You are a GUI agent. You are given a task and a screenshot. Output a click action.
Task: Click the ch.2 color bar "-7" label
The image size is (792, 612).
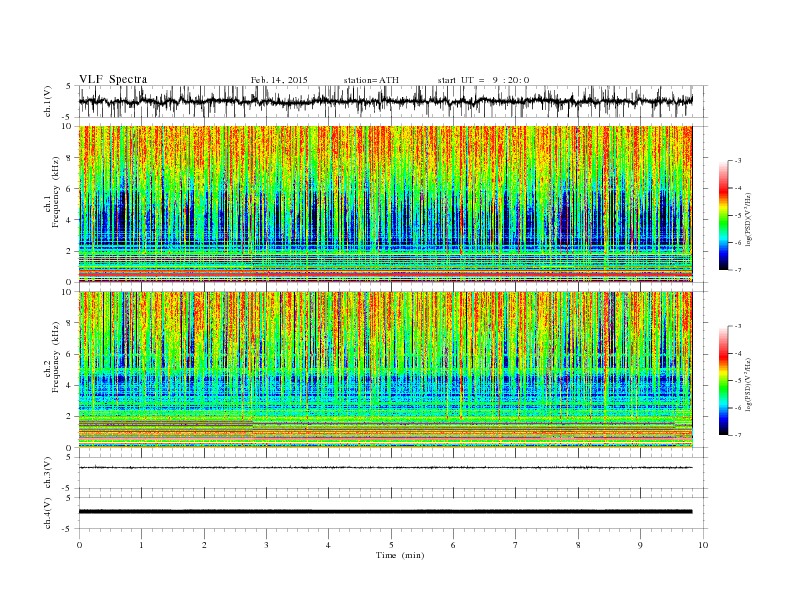[737, 435]
